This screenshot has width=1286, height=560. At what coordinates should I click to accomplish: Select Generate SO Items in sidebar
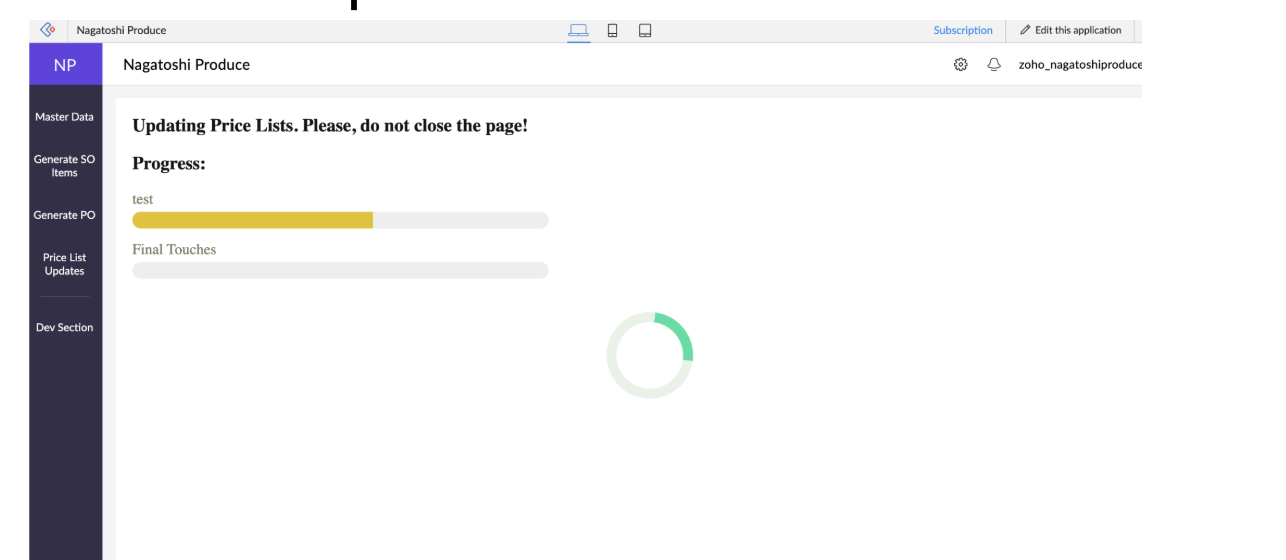(x=65, y=166)
